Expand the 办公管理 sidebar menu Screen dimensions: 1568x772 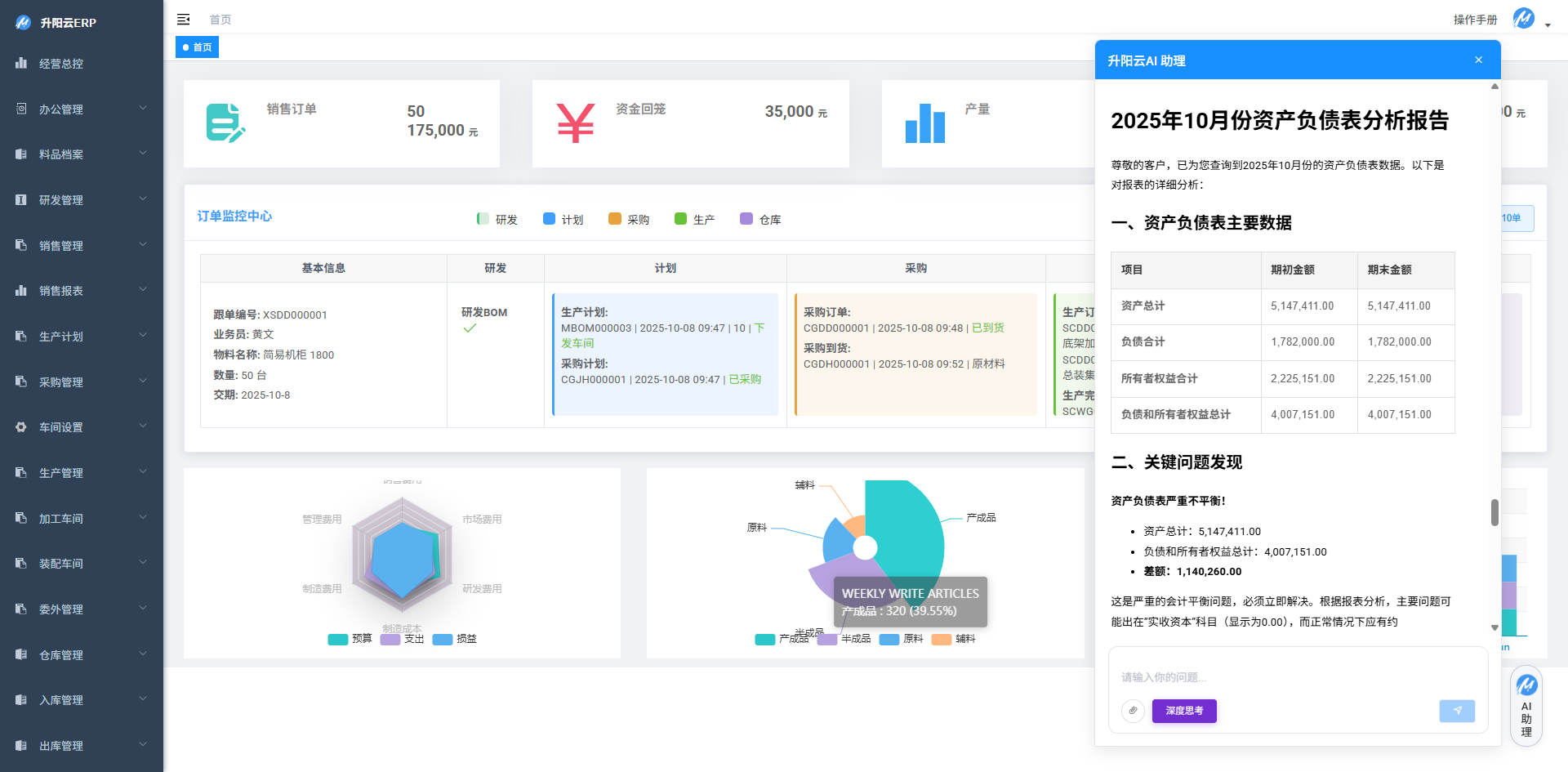[82, 109]
